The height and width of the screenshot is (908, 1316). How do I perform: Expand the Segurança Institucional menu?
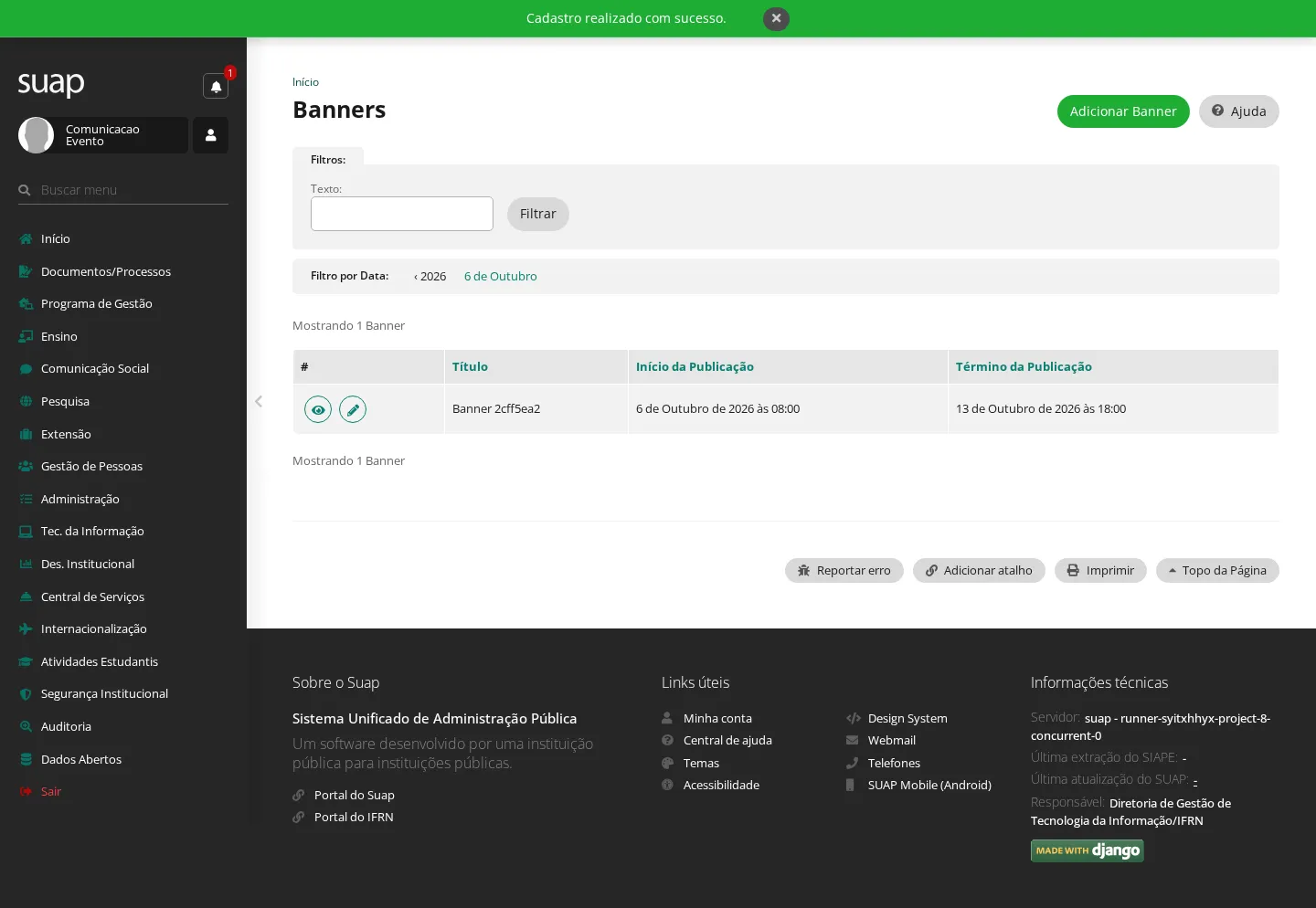tap(123, 693)
